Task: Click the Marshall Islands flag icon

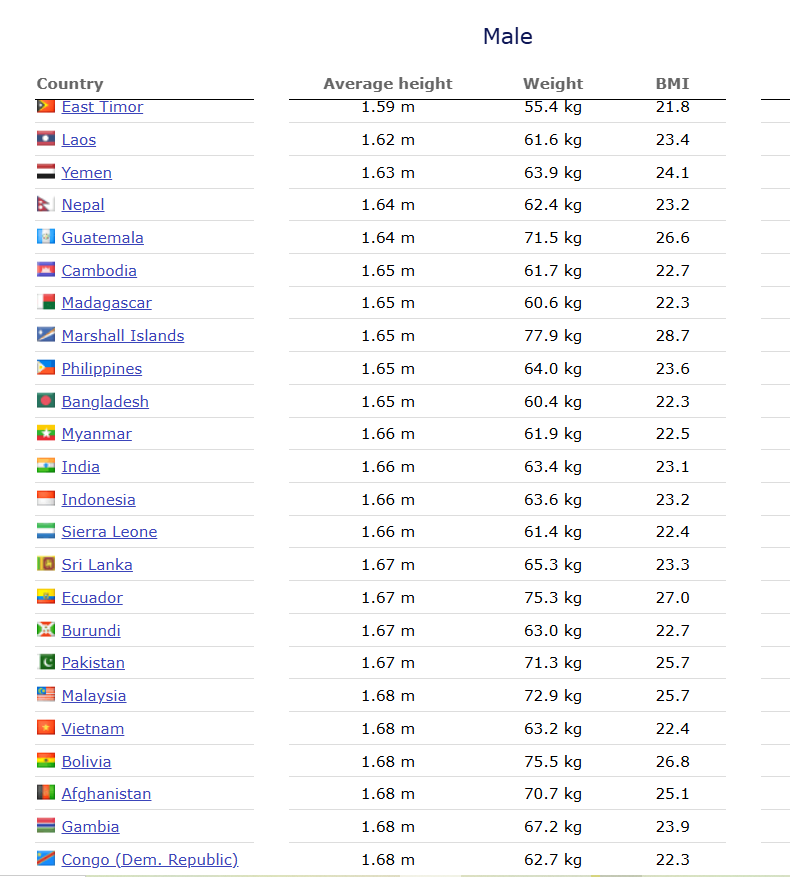Action: (46, 335)
